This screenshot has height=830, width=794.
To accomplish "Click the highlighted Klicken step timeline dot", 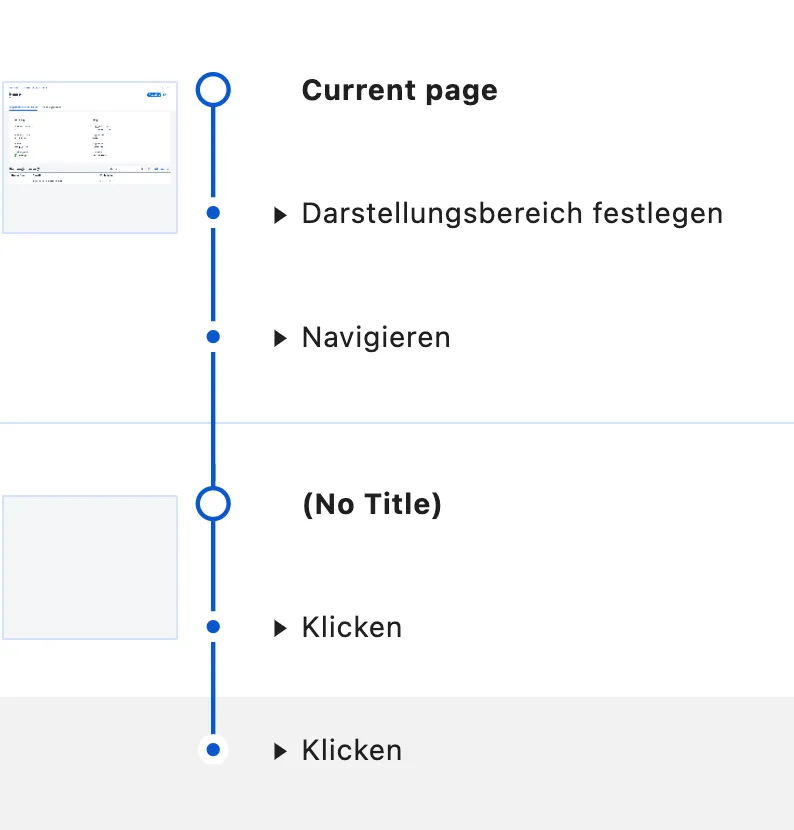I will point(213,750).
